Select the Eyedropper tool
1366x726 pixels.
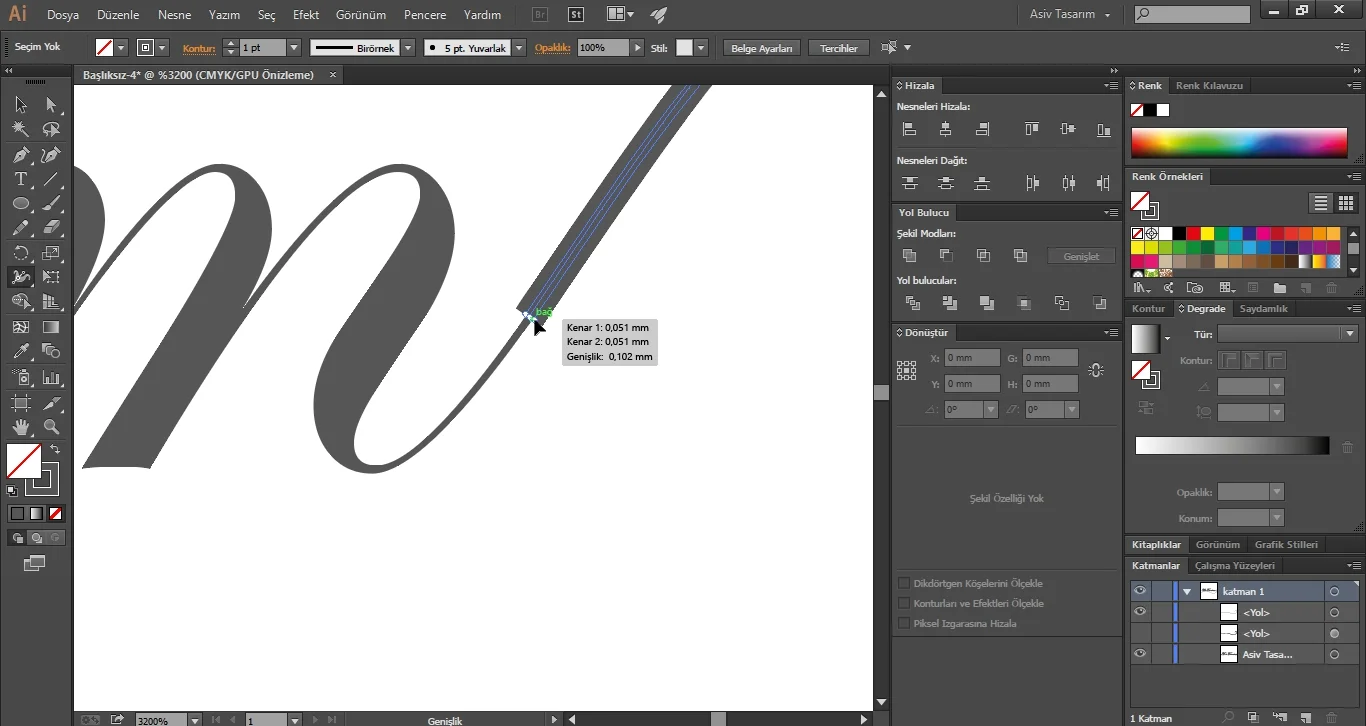(21, 351)
